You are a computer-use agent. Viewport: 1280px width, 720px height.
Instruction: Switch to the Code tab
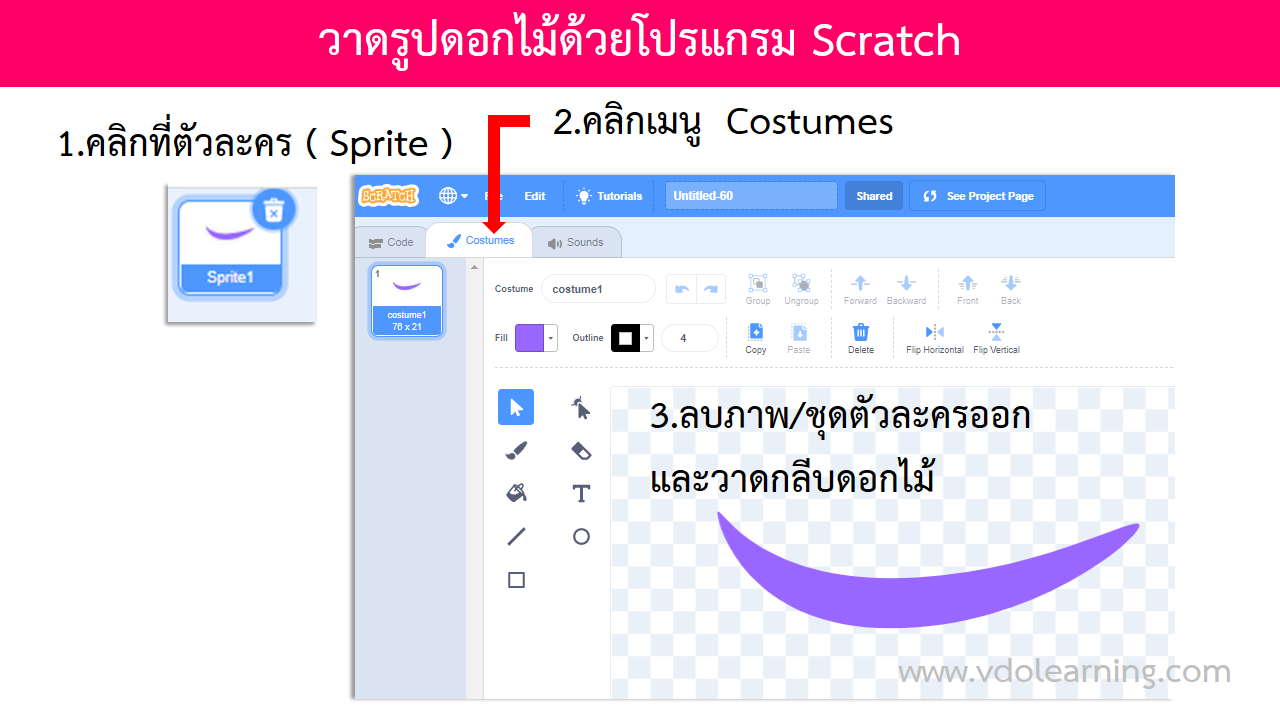coord(391,242)
